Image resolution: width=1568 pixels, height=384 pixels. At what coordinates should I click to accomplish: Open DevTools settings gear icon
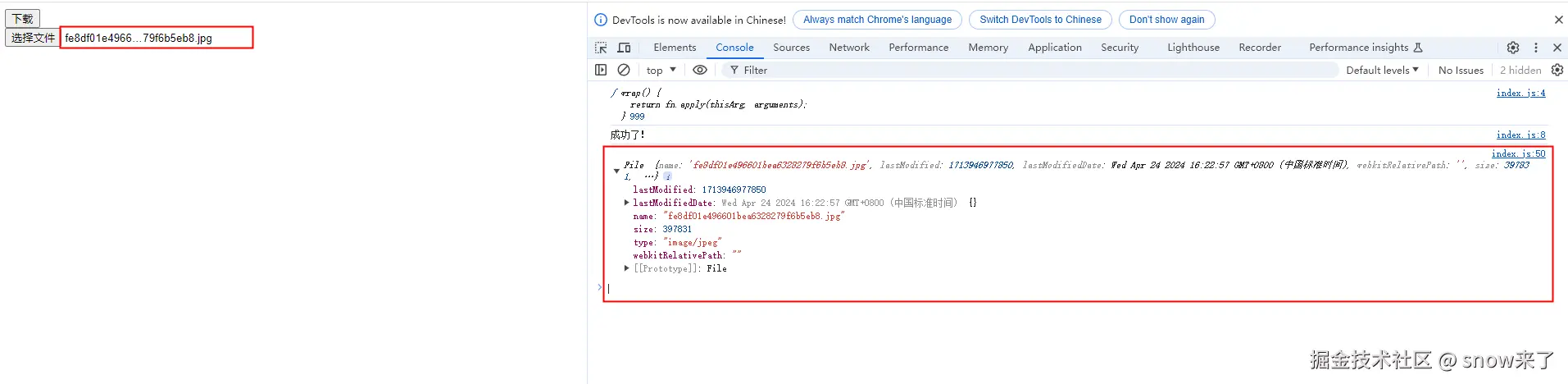click(x=1513, y=48)
